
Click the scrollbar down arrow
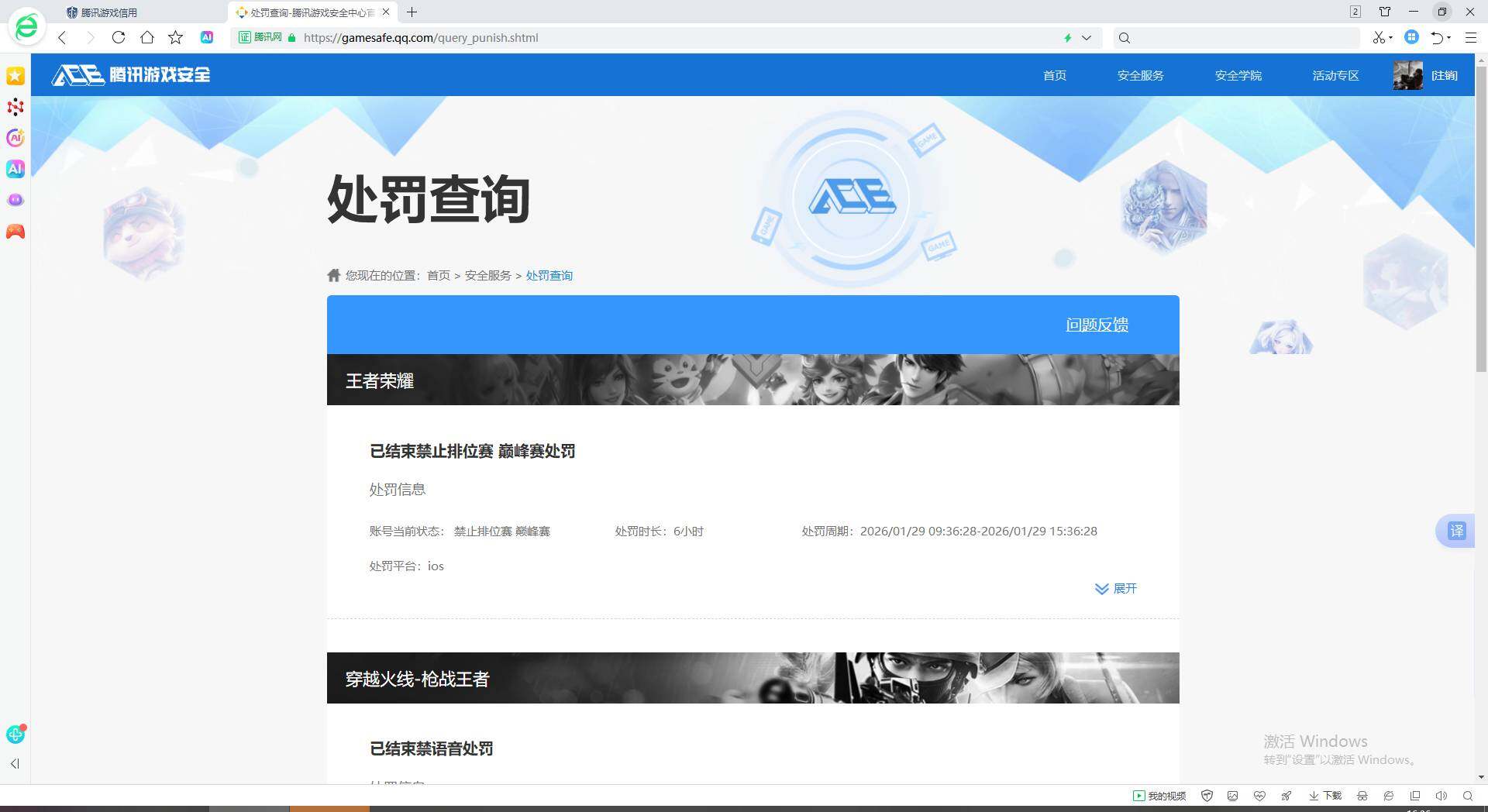click(x=1481, y=777)
